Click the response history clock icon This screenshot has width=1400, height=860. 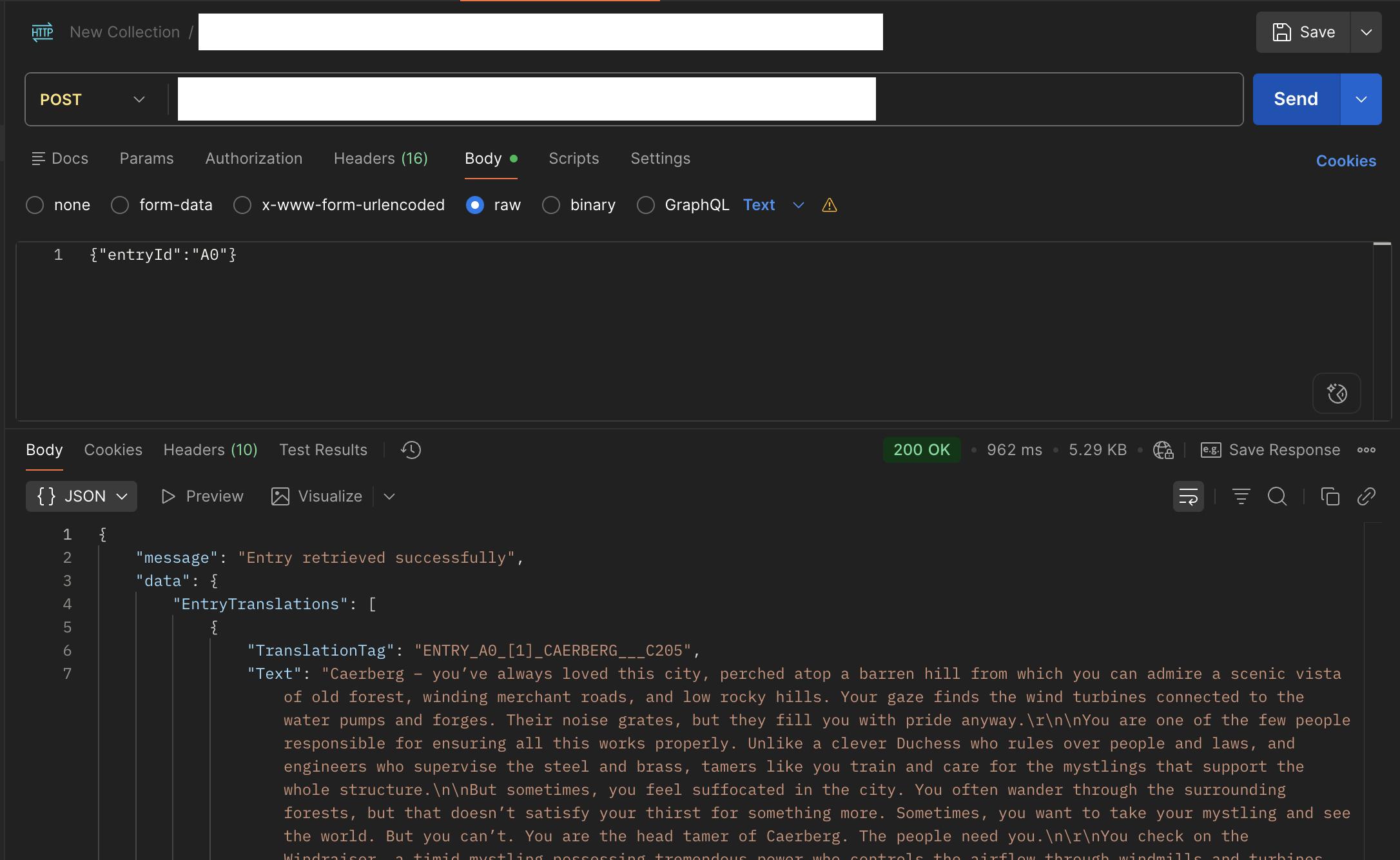point(411,450)
